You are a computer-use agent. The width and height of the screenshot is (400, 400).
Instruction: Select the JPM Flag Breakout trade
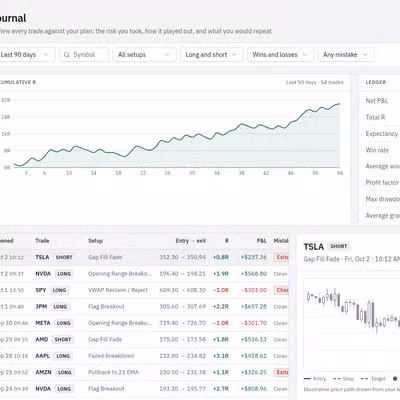(x=144, y=306)
